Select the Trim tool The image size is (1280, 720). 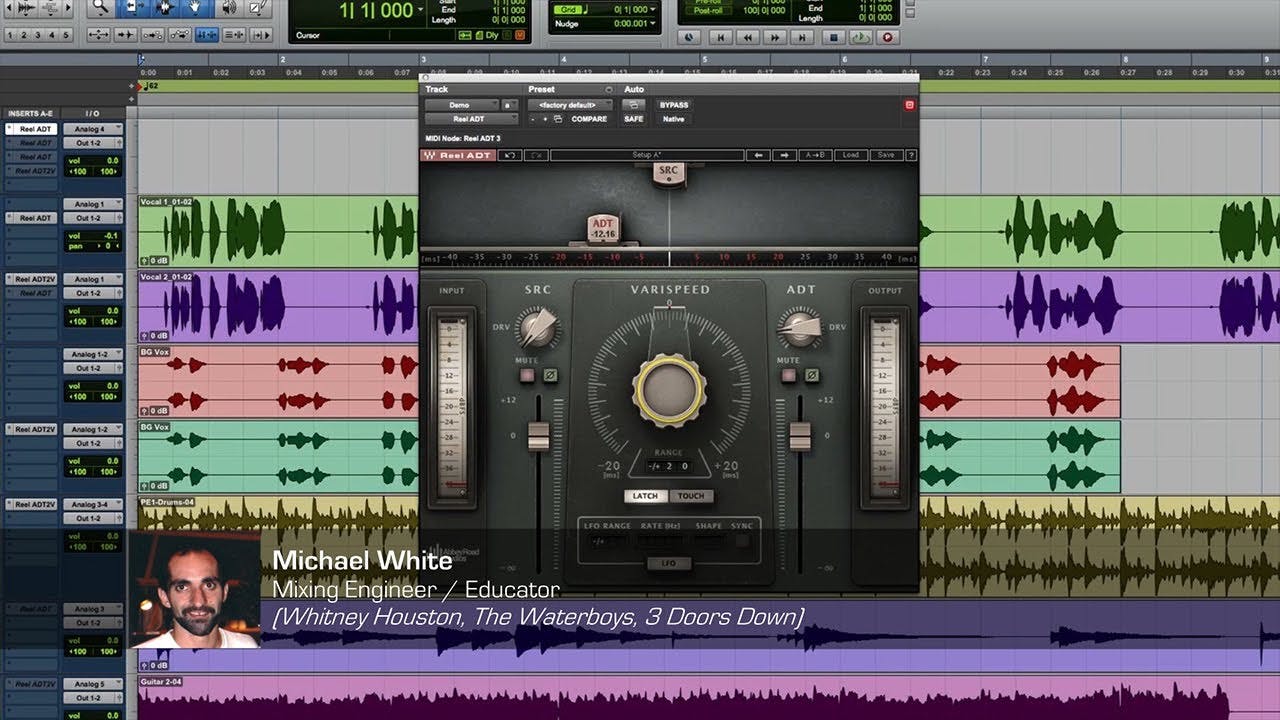(x=134, y=8)
